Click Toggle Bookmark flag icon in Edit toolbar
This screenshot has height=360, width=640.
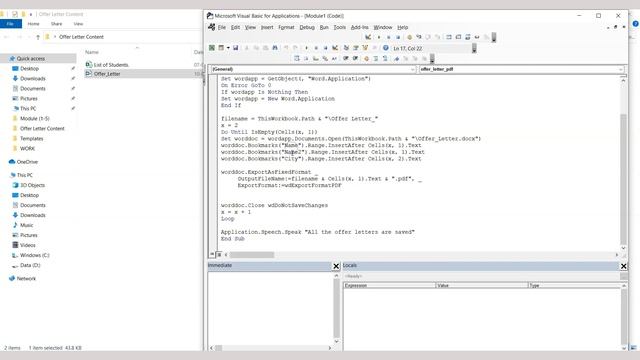pyautogui.click(x=396, y=58)
